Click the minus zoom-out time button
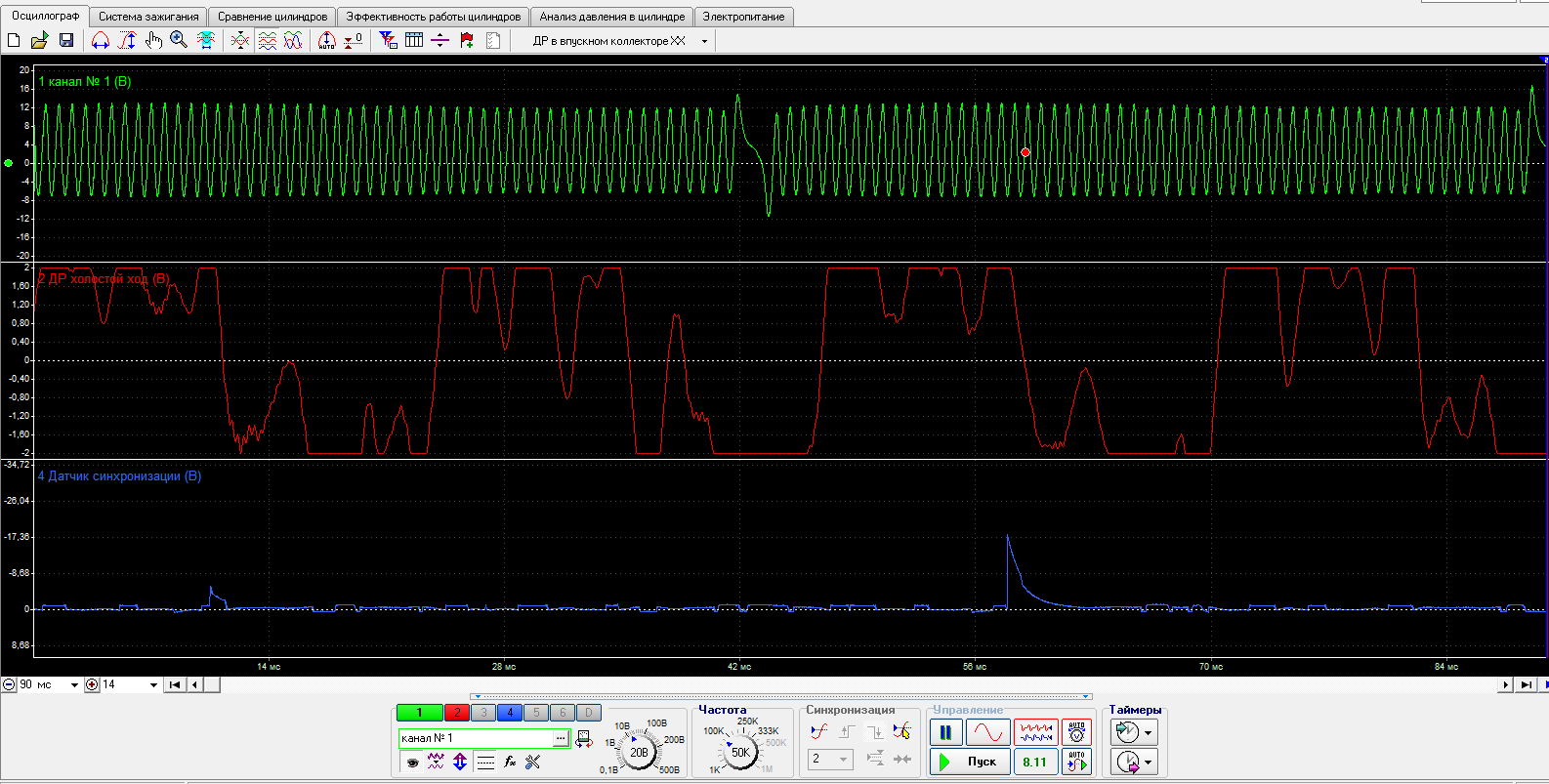This screenshot has width=1549, height=784. (9, 684)
